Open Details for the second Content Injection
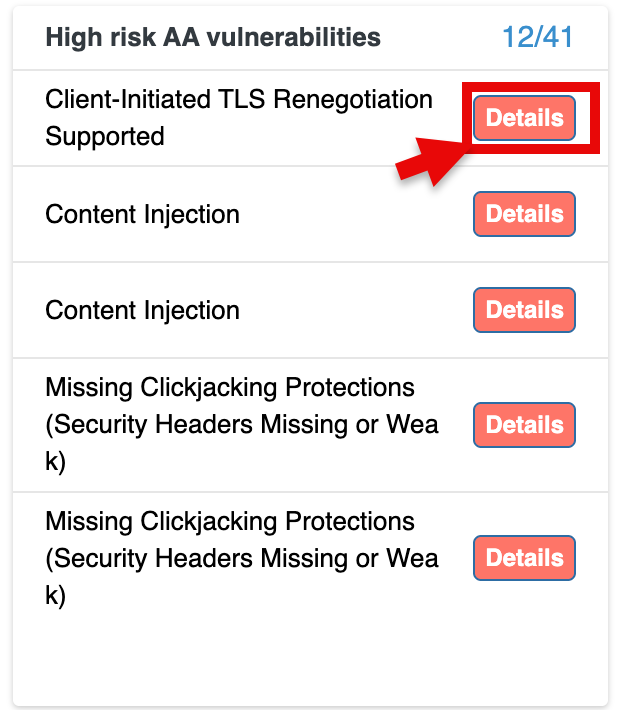The height and width of the screenshot is (710, 620). click(524, 310)
